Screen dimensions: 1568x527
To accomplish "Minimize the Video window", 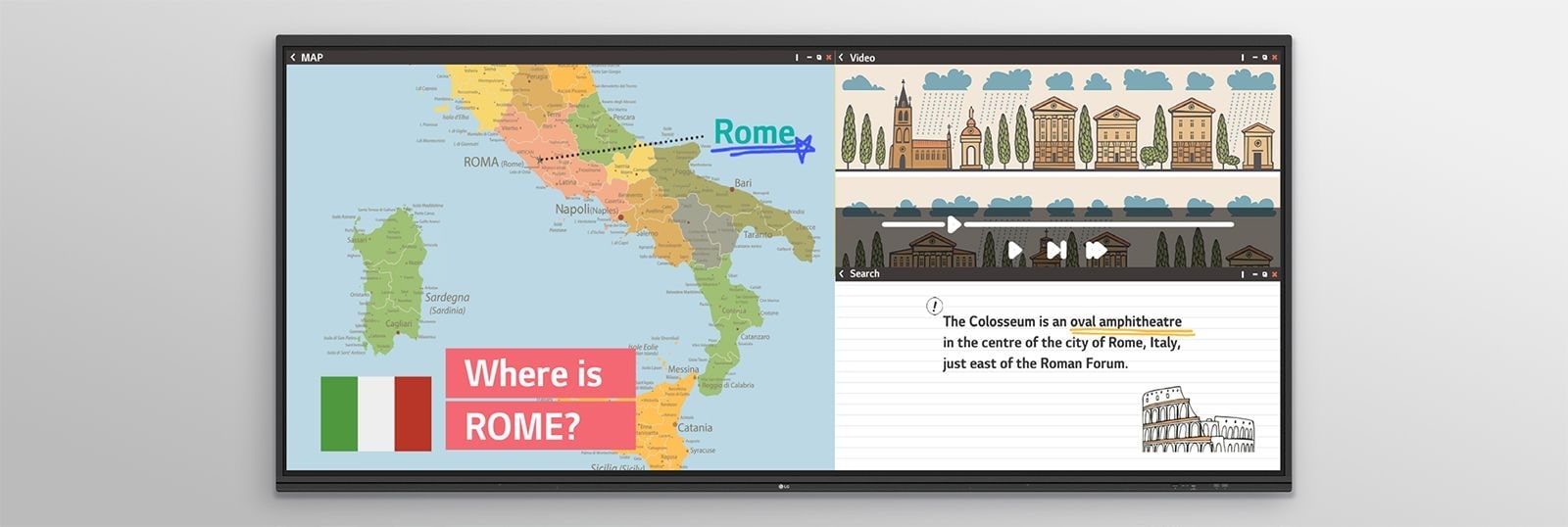I will [1254, 58].
